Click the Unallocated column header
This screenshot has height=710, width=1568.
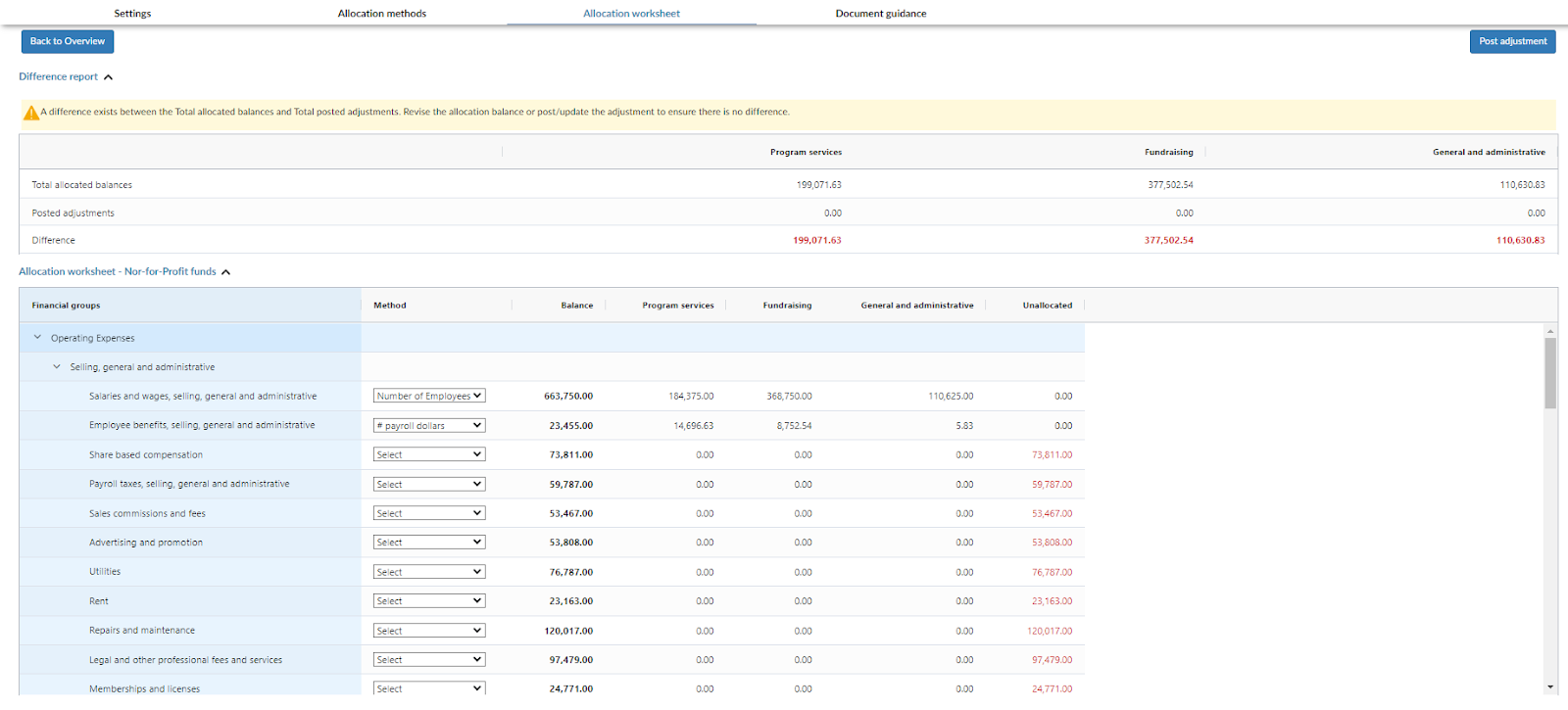pos(1047,306)
